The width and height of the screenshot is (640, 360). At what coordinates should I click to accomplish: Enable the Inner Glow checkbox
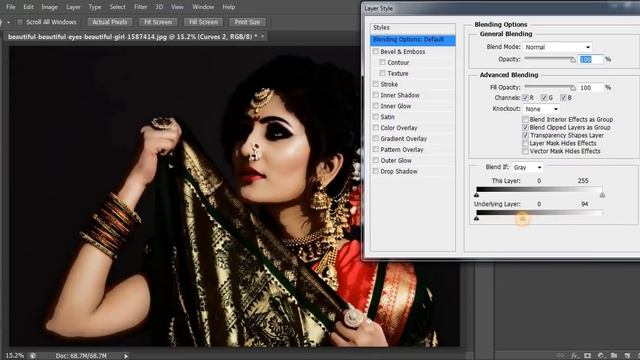point(376,106)
